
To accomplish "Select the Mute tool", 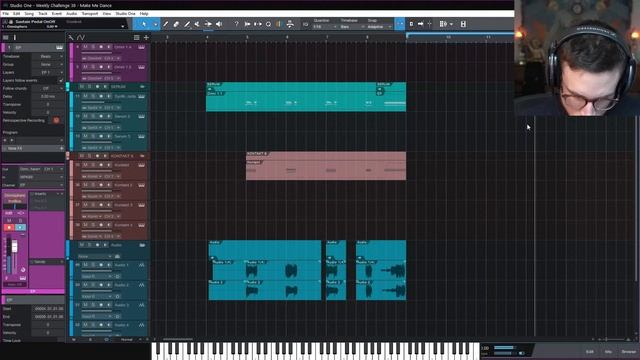I will coord(197,24).
